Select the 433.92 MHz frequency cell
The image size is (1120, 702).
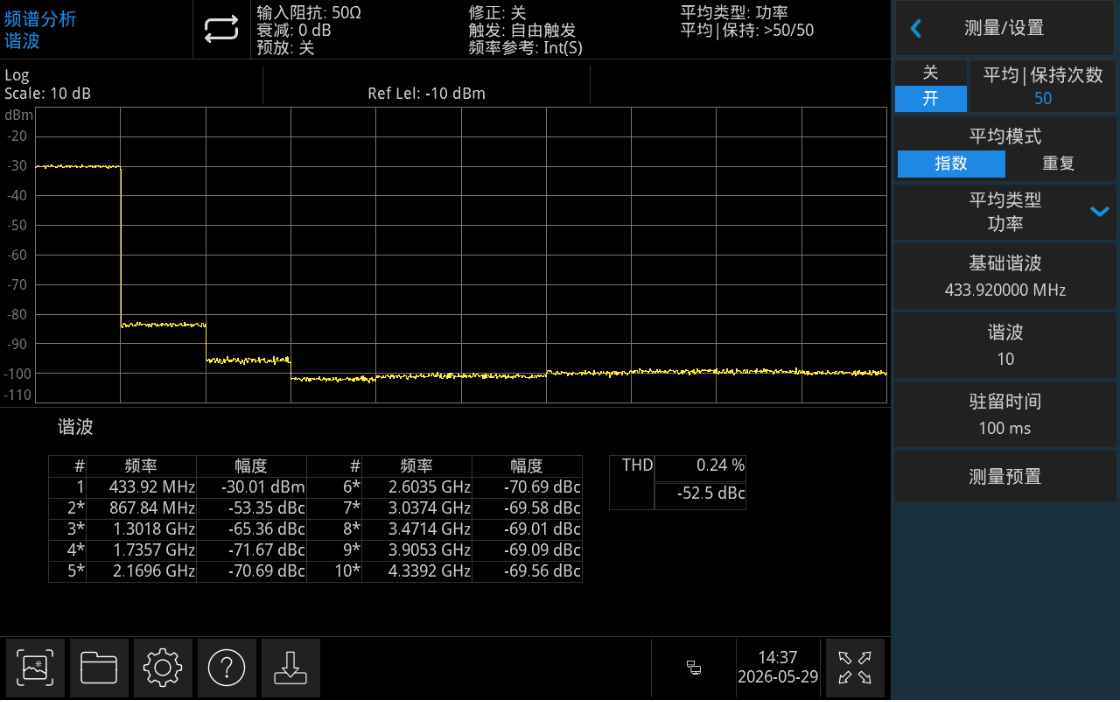pos(141,487)
